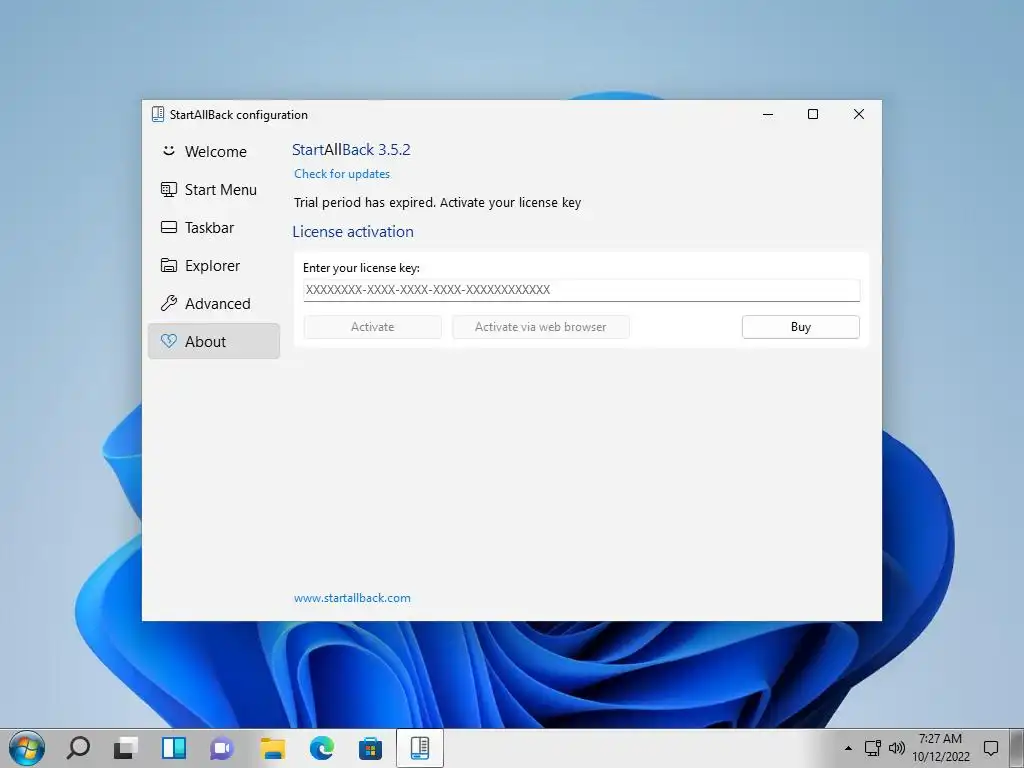Click the Check for updates link
Screen dimensions: 1024x768
342,174
